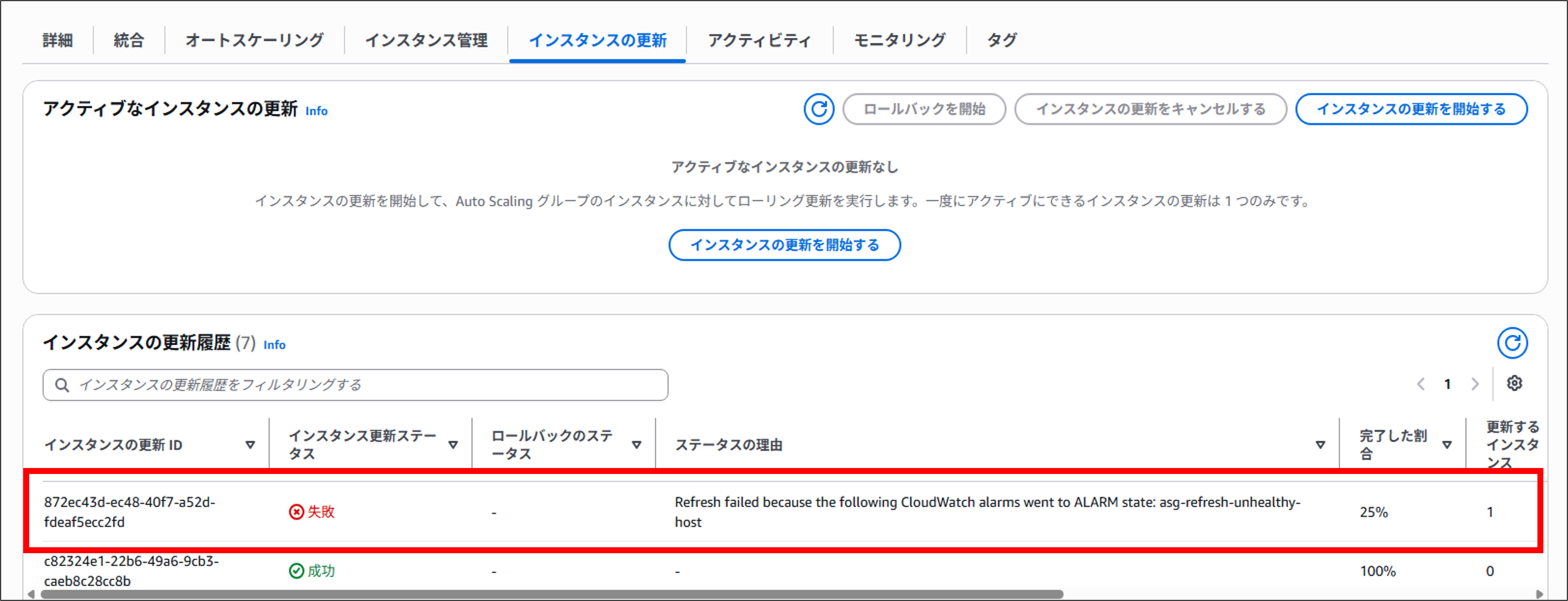Refresh the instance refresh history list

pos(1512,343)
